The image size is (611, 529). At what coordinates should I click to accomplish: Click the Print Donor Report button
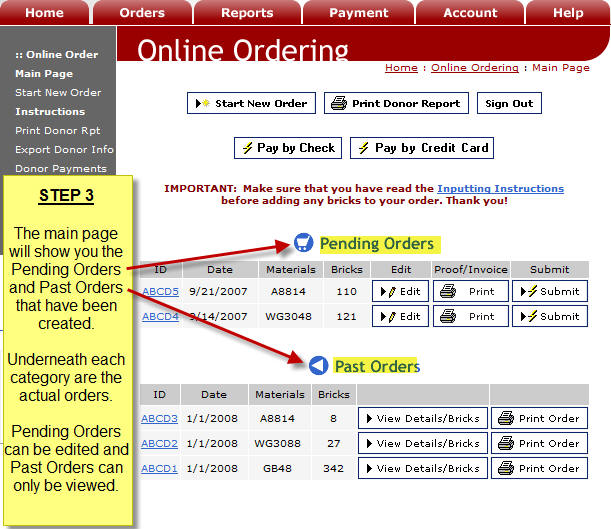(398, 103)
